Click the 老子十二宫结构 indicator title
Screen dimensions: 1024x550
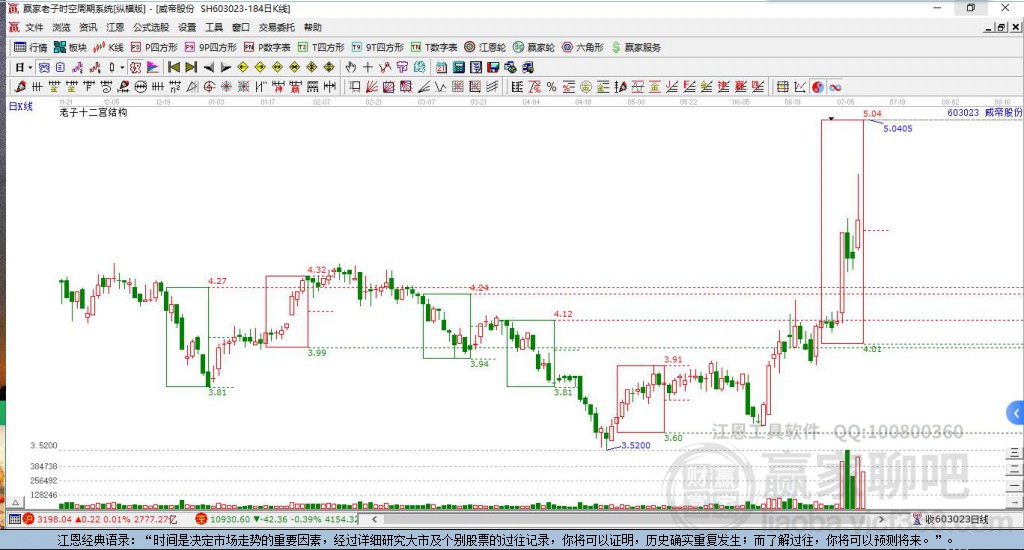coord(93,112)
